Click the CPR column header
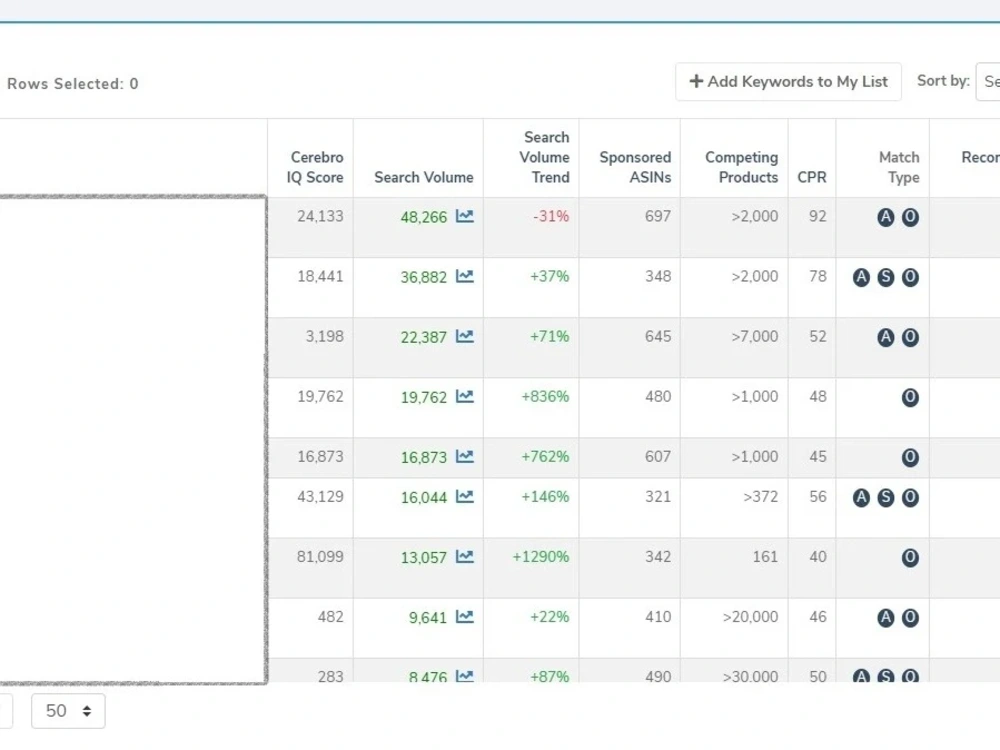The height and width of the screenshot is (750, 1000). click(812, 177)
